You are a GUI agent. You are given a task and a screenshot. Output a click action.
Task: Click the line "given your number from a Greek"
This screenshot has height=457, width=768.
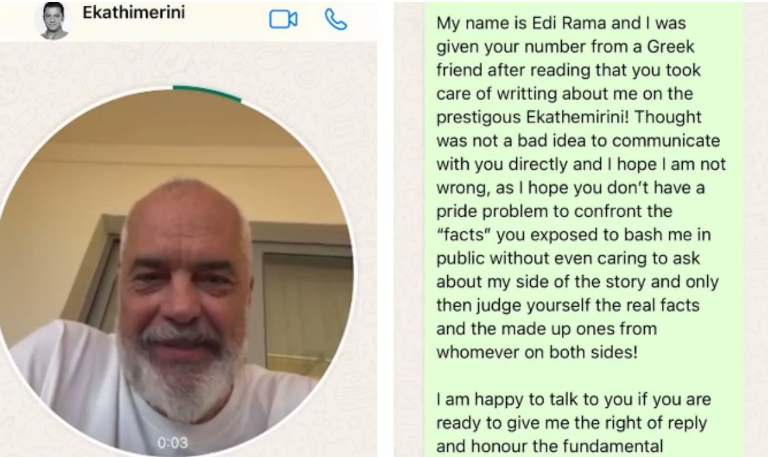point(565,47)
